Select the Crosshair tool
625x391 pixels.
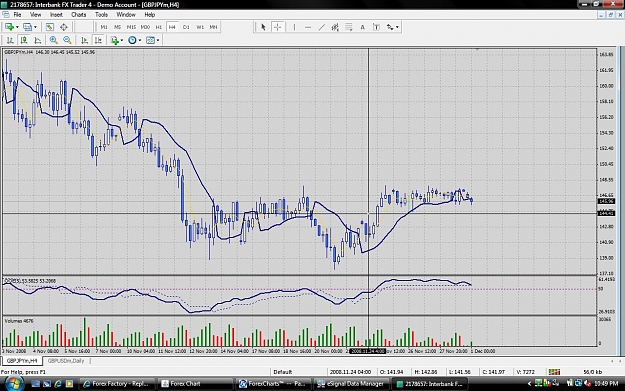click(277, 27)
